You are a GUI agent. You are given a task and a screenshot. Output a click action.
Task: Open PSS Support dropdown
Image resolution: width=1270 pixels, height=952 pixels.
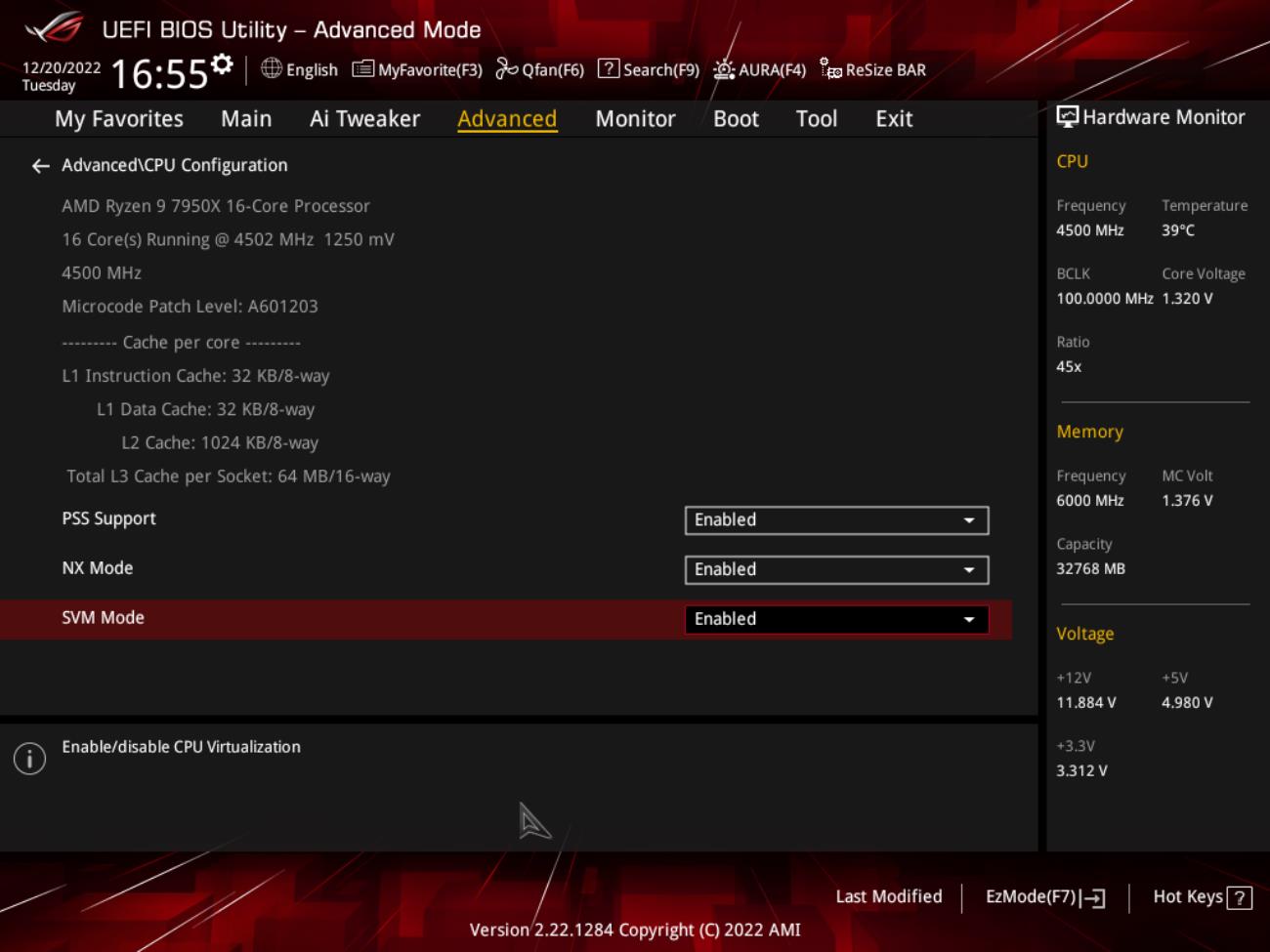[836, 520]
